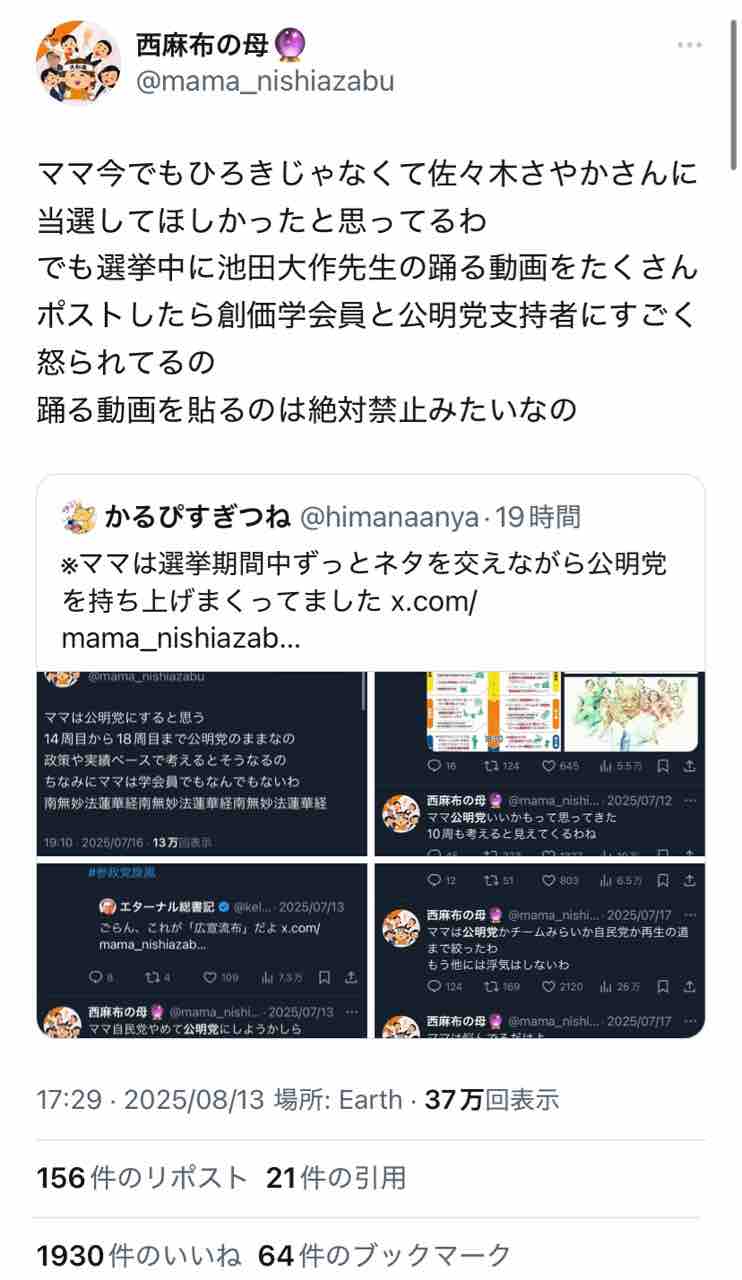This screenshot has width=742, height=1280.
Task: Click the bookmark icon beside 26万 views
Action: (x=662, y=986)
